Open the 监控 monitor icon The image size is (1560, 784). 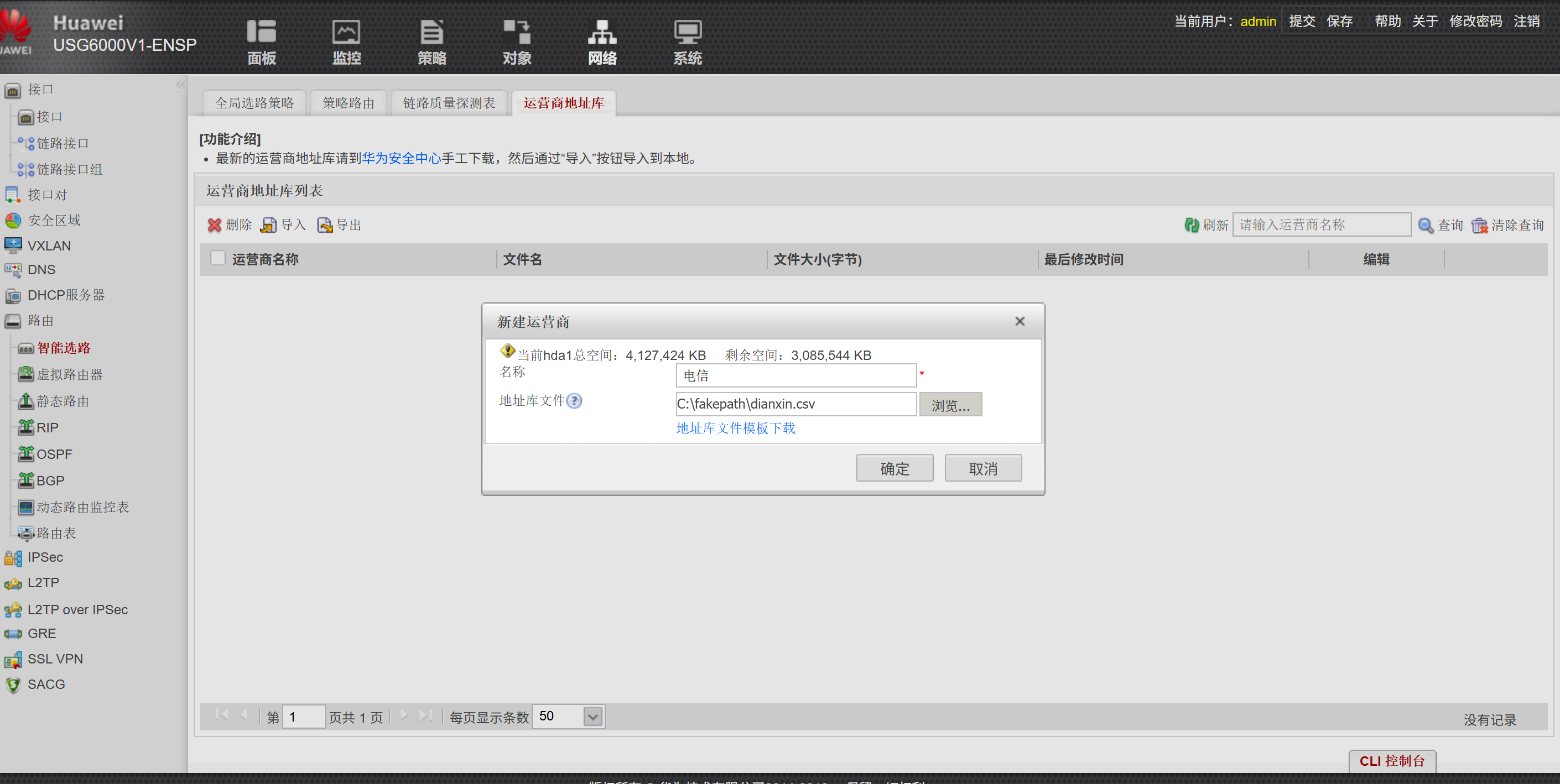tap(346, 32)
